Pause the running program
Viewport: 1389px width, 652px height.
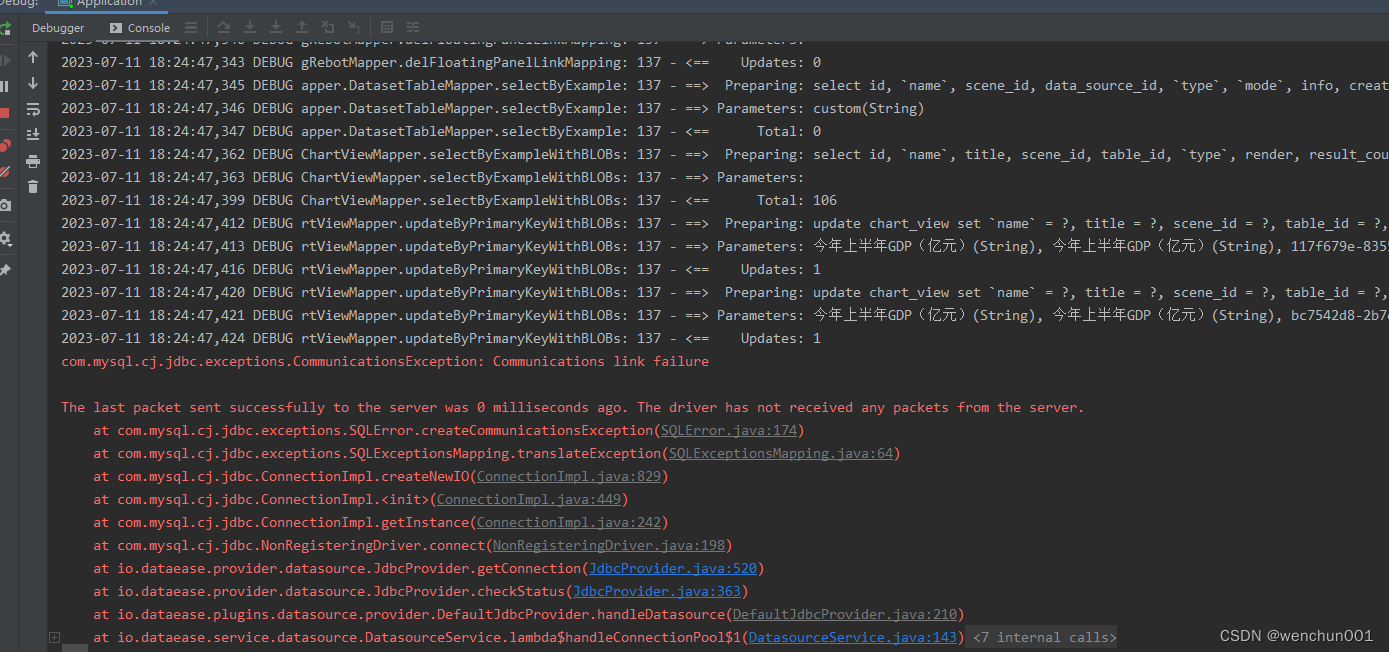pos(4,87)
